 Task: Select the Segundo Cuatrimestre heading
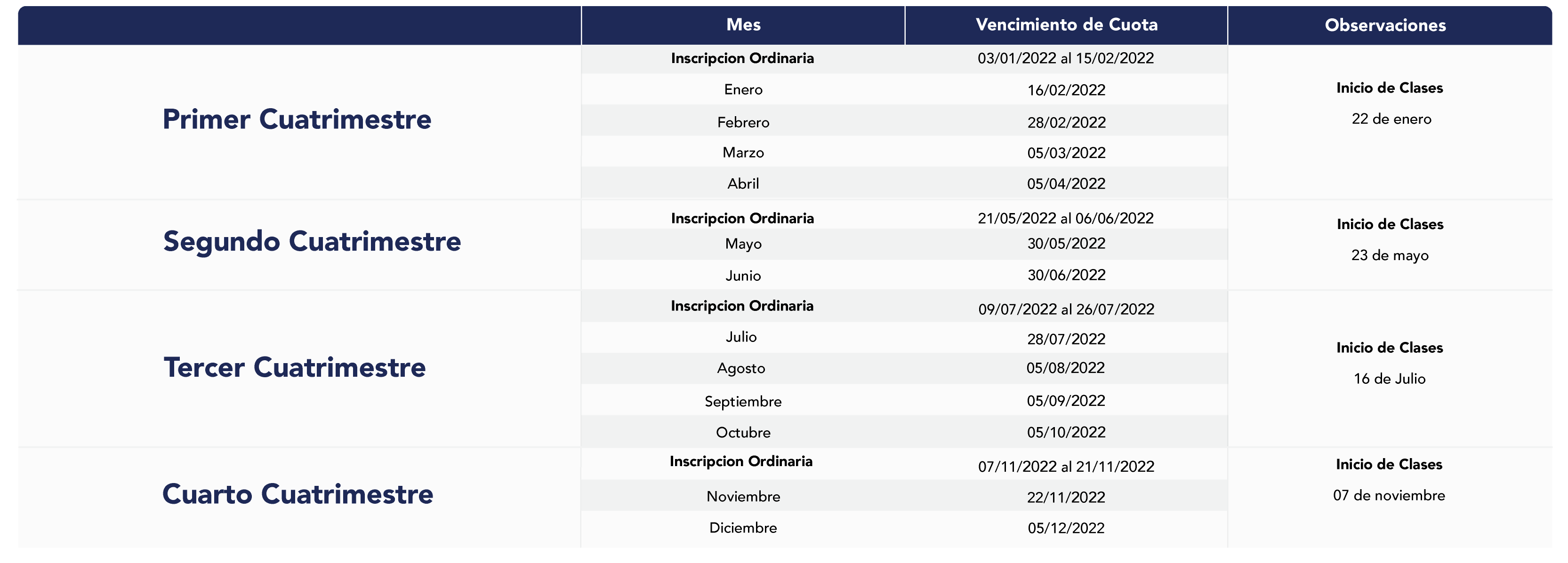click(312, 242)
